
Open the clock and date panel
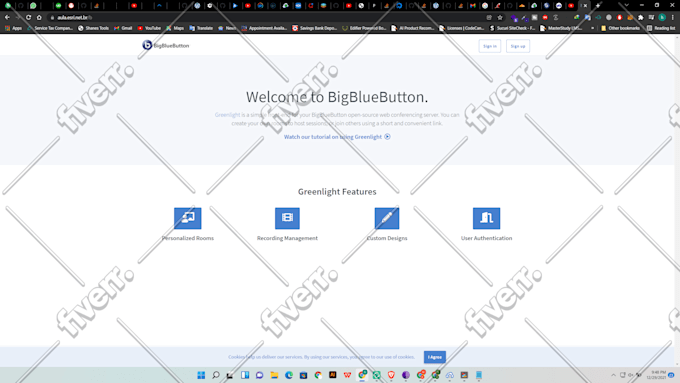(656, 375)
